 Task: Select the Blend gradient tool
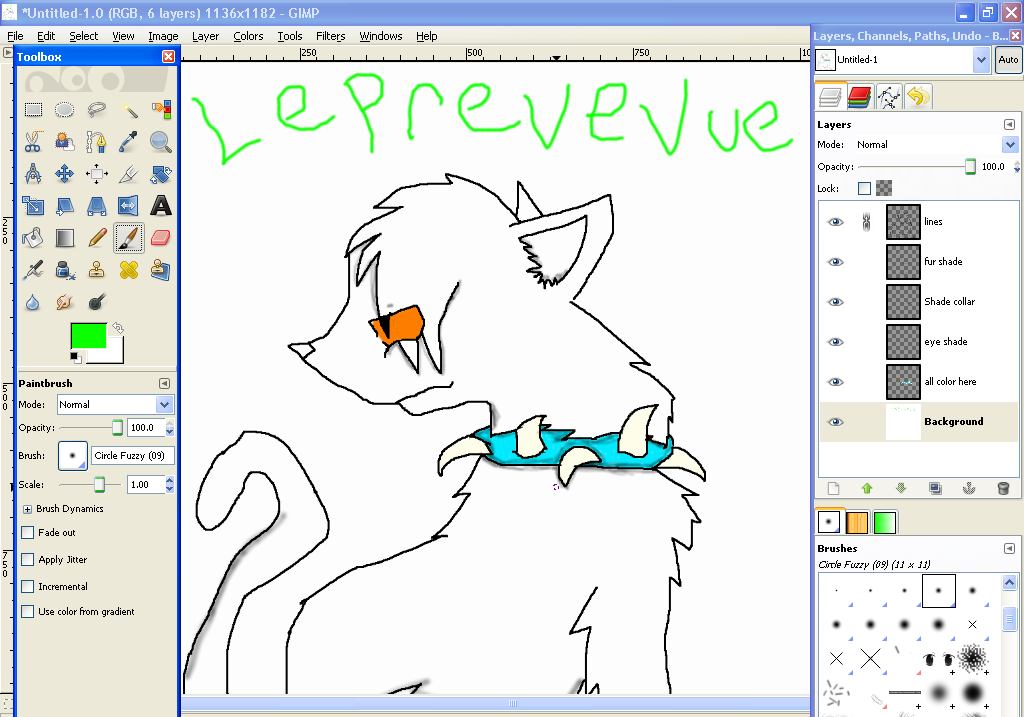pyautogui.click(x=64, y=238)
